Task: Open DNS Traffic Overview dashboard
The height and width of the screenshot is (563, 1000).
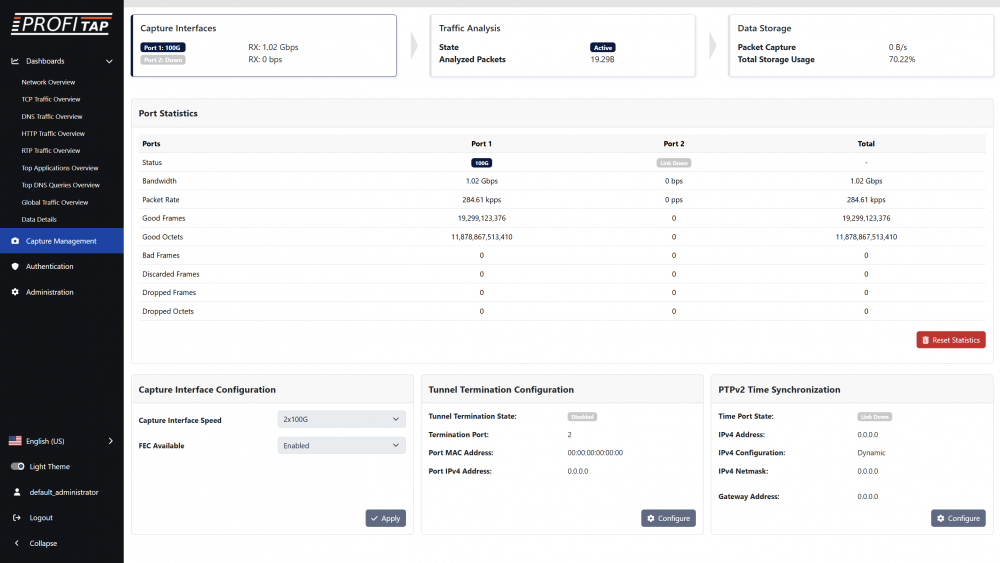Action: [52, 117]
